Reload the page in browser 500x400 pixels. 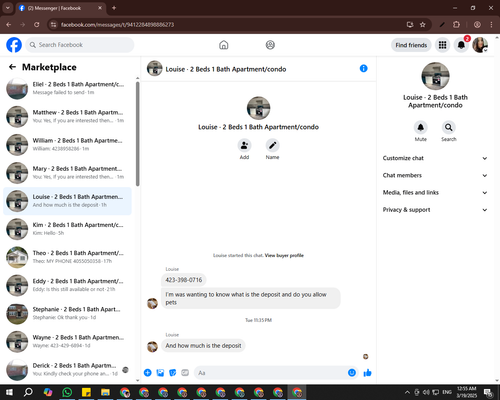(37, 25)
